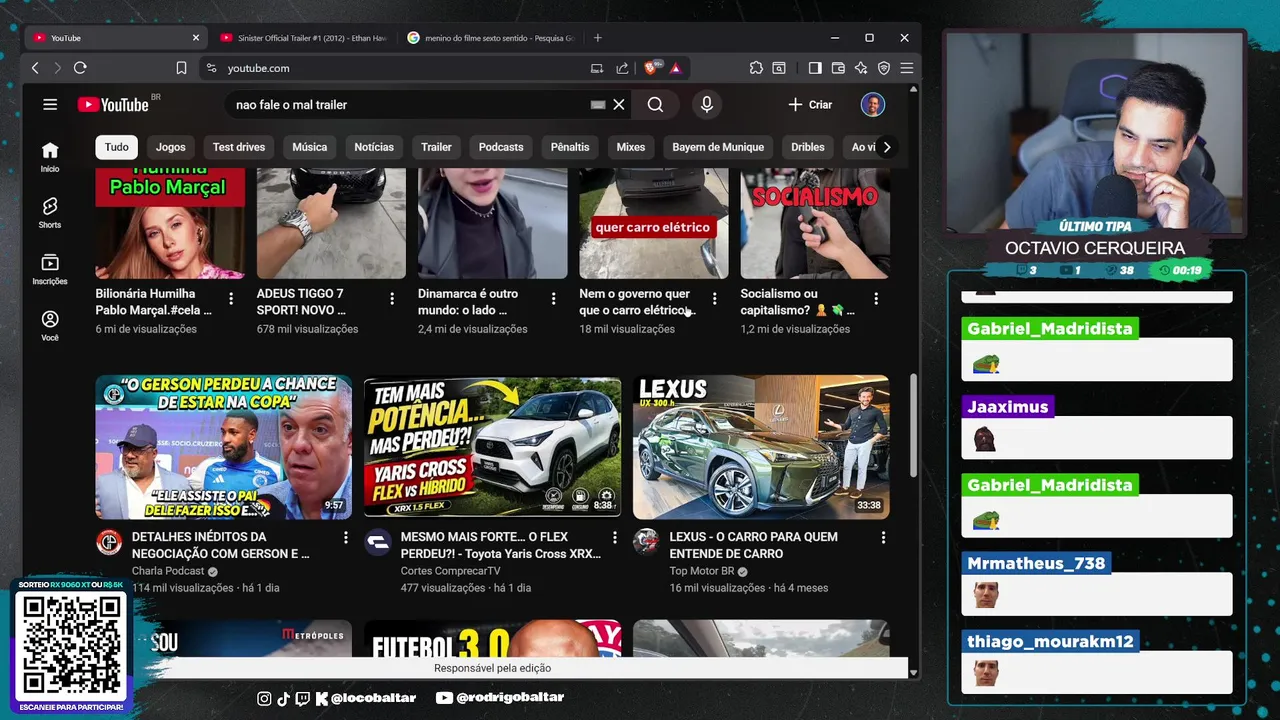
Task: Open options for Bilionária Humilha short
Action: click(231, 298)
